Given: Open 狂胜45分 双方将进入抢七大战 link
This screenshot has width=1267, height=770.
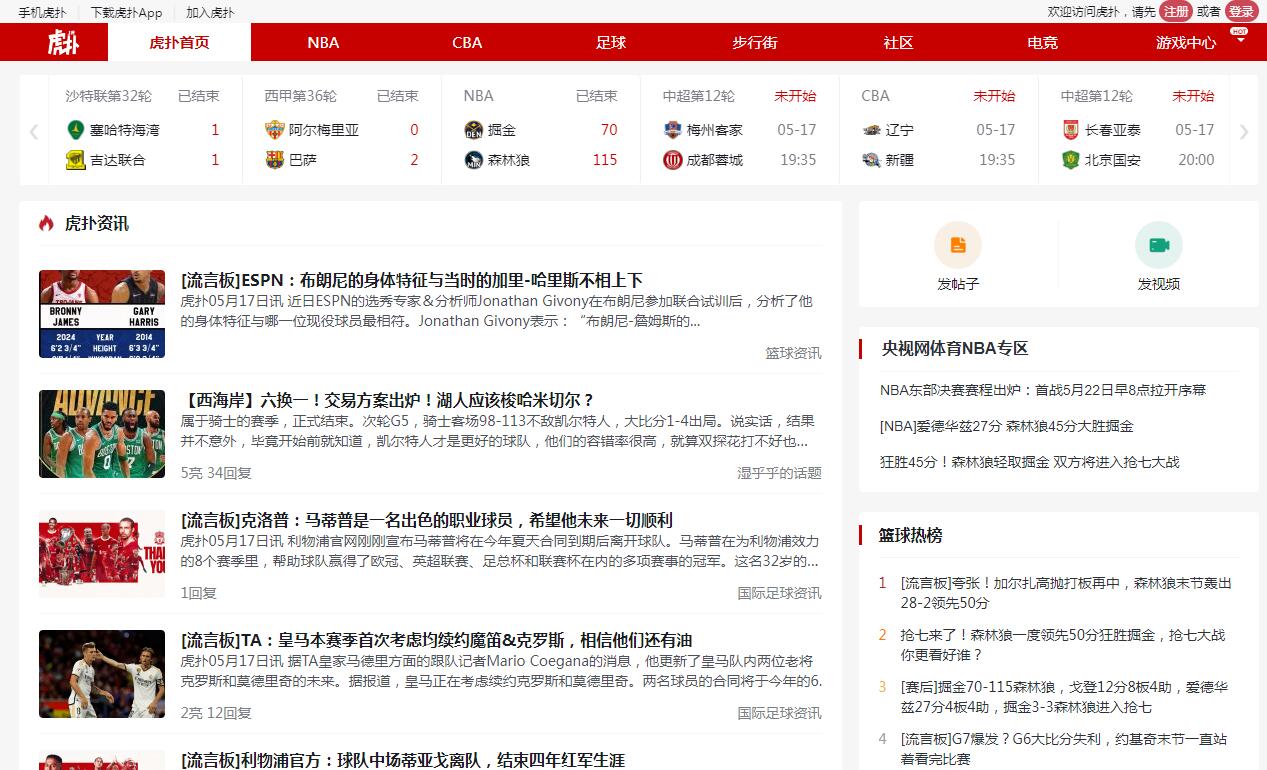Looking at the screenshot, I should [x=1030, y=462].
